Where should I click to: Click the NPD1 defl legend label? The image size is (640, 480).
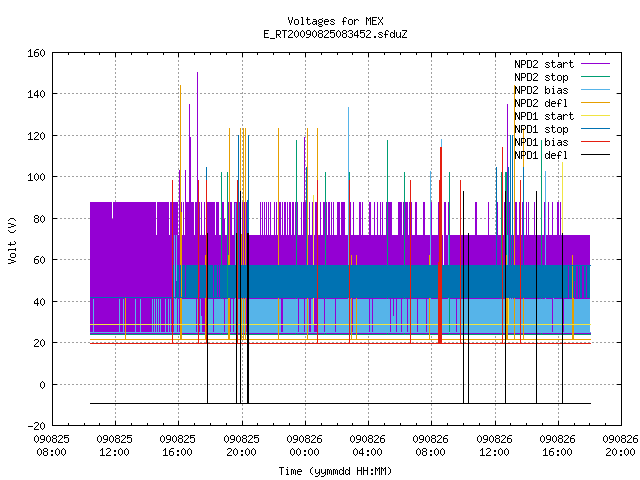coord(541,156)
